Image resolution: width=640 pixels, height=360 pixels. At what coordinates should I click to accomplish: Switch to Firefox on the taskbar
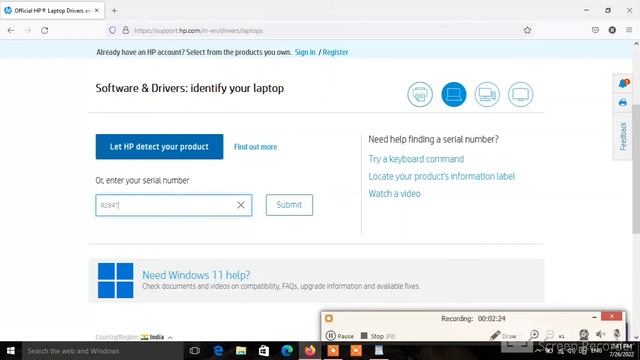coord(310,351)
